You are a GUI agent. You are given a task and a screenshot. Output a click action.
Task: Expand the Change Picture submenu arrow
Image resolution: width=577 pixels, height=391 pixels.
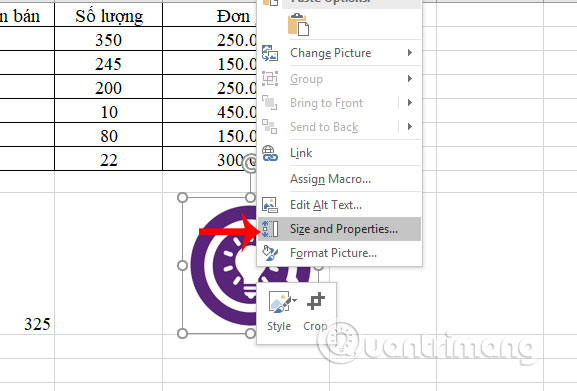pos(410,53)
